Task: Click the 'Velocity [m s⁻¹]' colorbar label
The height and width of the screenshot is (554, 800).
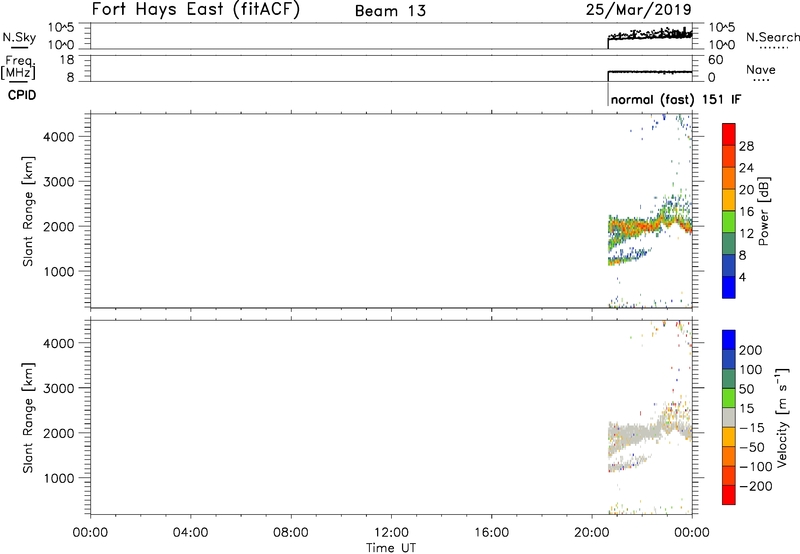Action: (x=782, y=417)
